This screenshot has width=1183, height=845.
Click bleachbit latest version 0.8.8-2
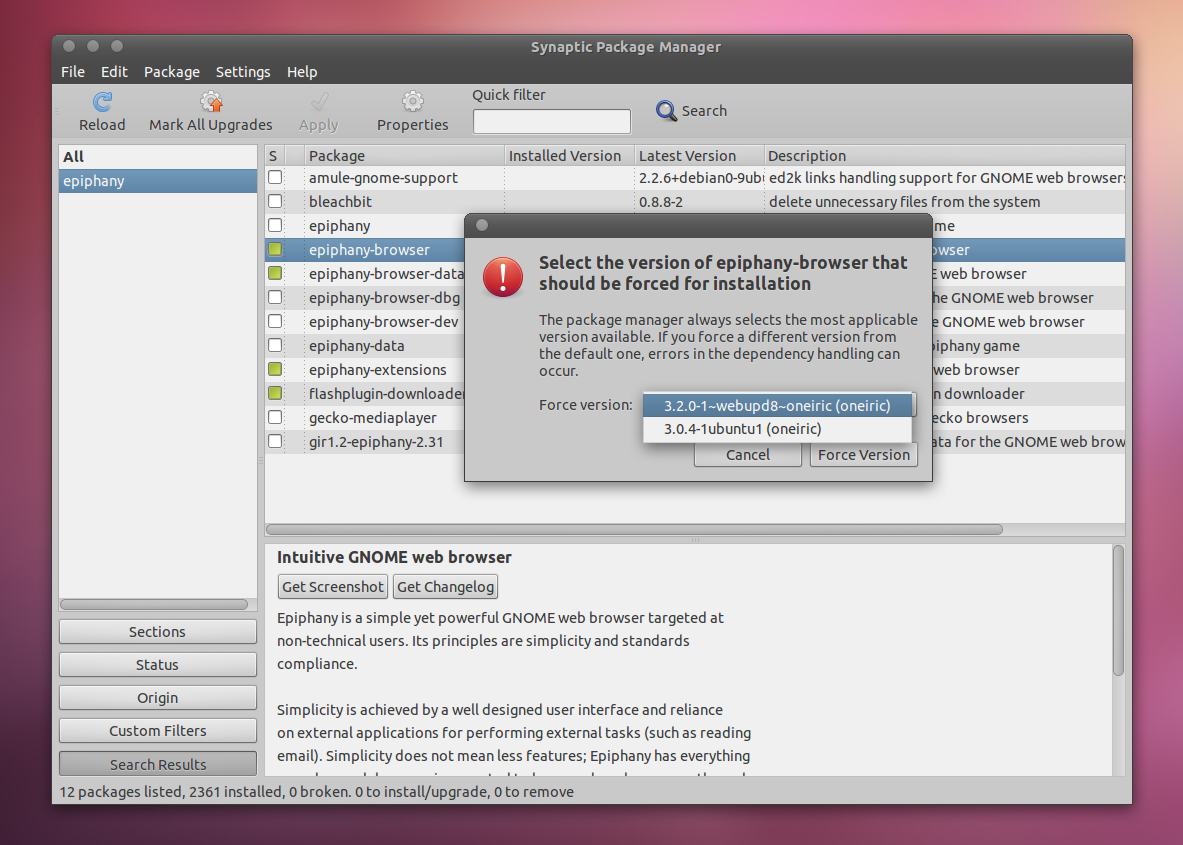(660, 201)
